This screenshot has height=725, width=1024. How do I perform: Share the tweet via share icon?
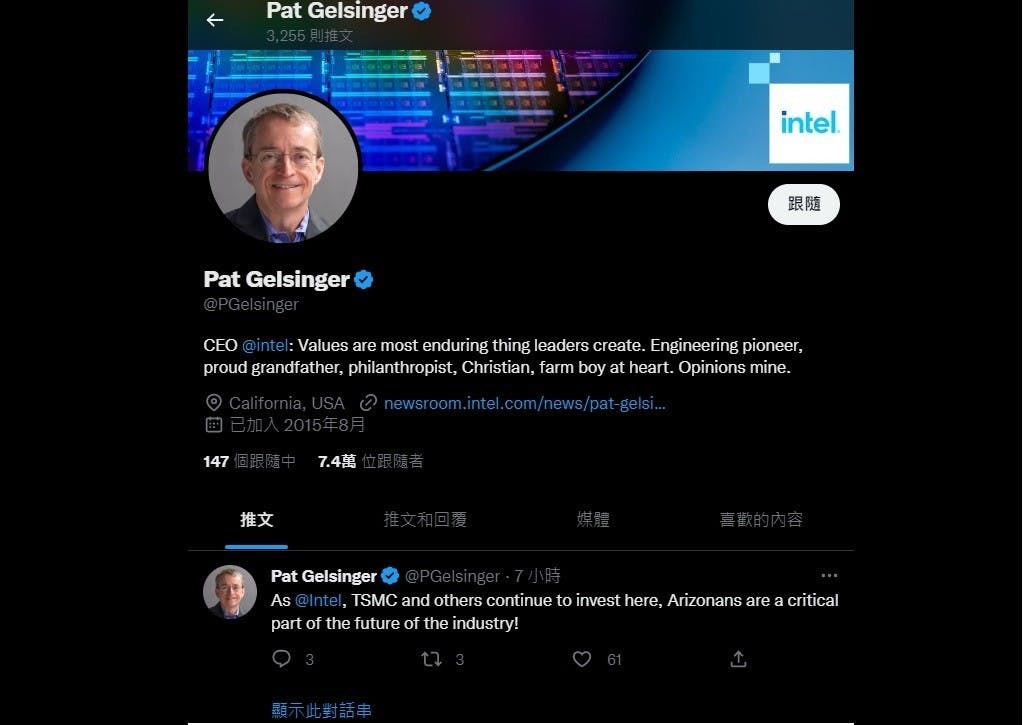coord(738,659)
